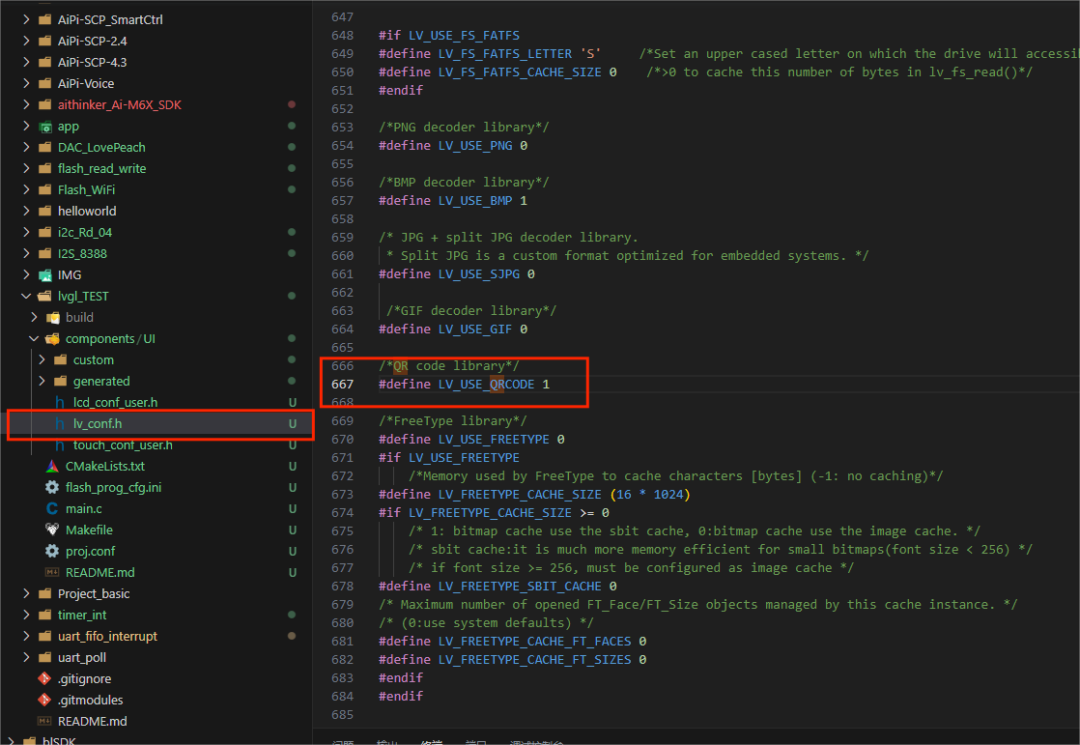The image size is (1080, 745).
Task: Click the gear icon next to flash_prog_cfg.ini
Action: click(x=52, y=487)
